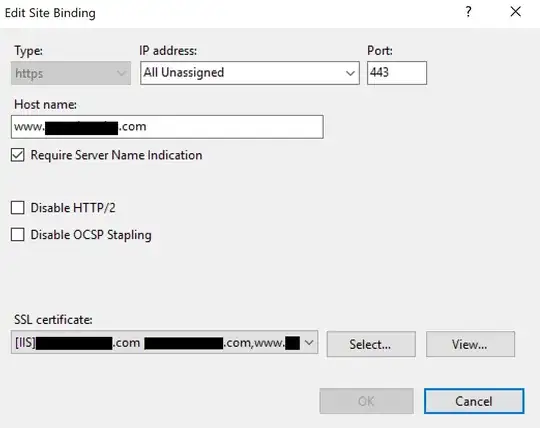Close the Edit Site Binding dialog
Screen dimensions: 540x428
click(516, 12)
